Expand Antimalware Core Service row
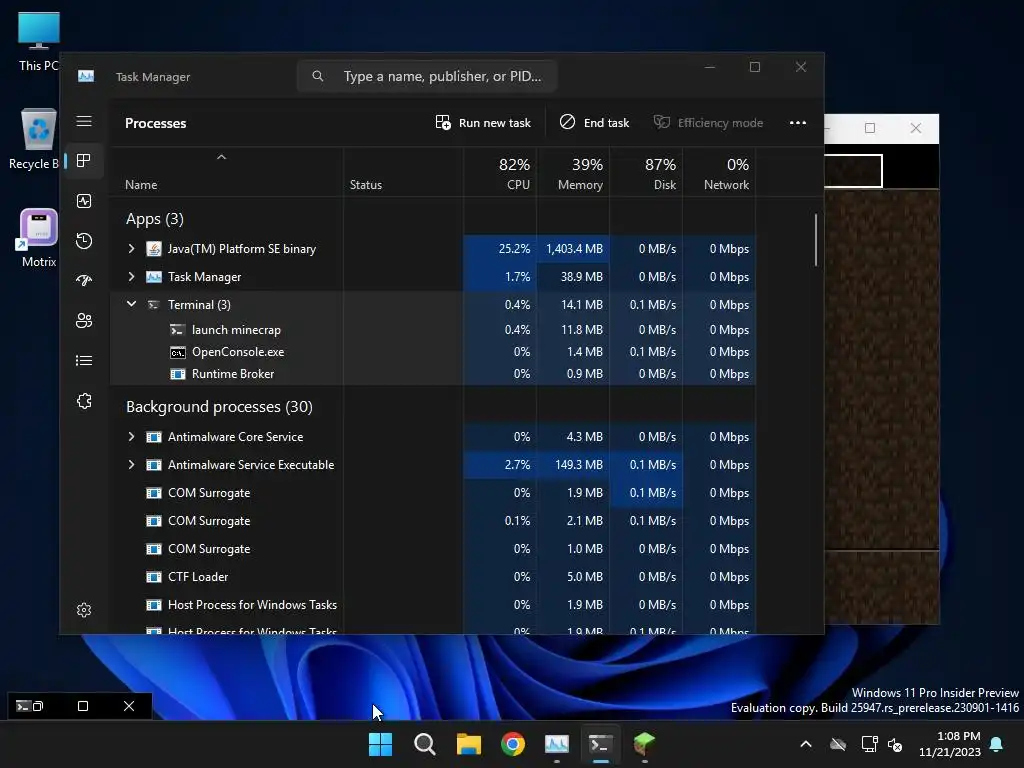This screenshot has width=1024, height=768. pos(131,436)
